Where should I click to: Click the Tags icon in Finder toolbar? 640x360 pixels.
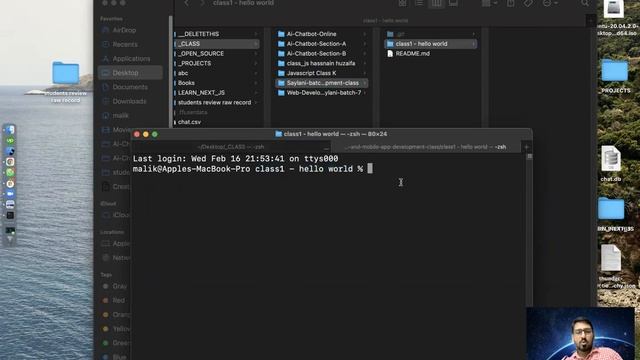[528, 3]
